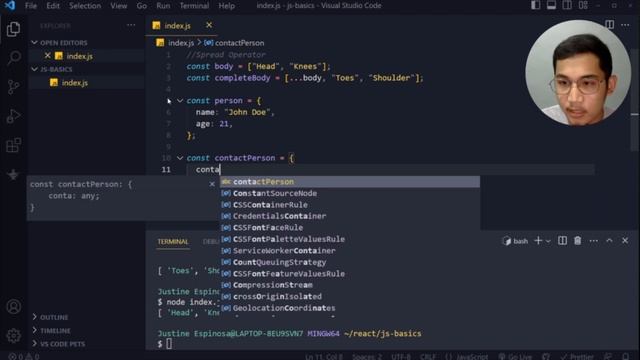Close the terminal panel
640x360 pixels.
coord(625,241)
